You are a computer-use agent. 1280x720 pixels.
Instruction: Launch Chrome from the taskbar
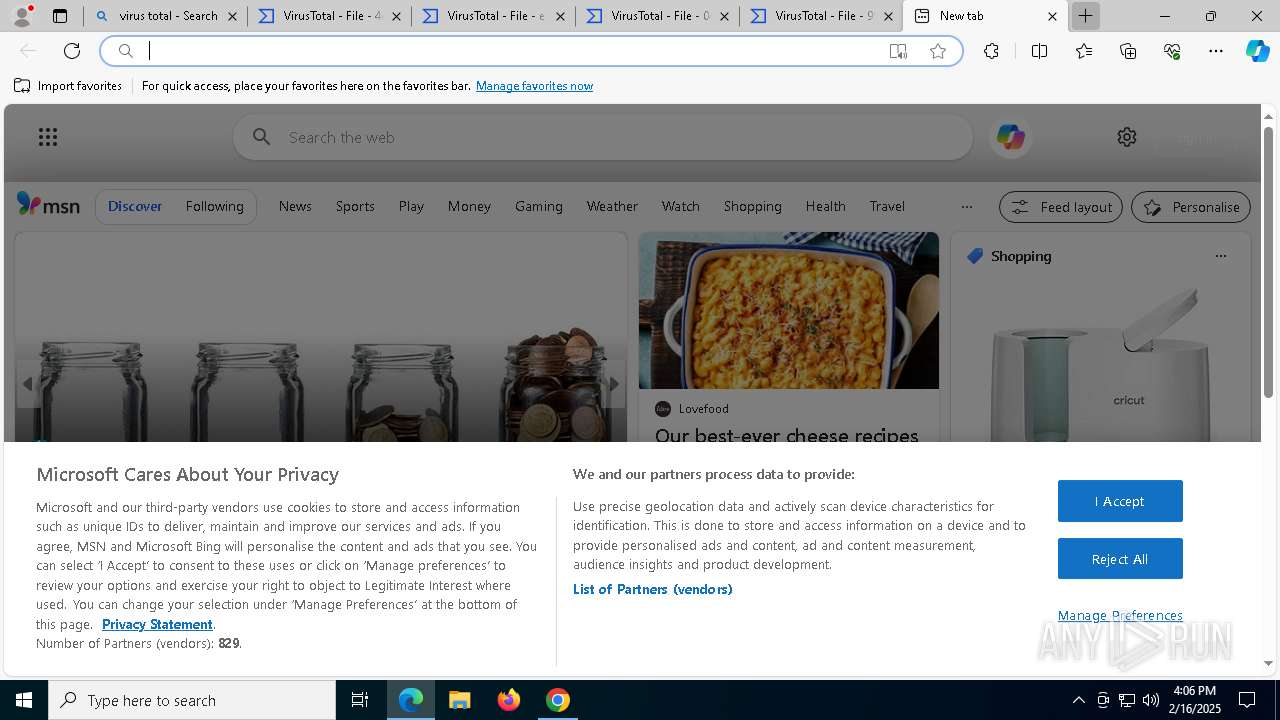click(x=558, y=700)
